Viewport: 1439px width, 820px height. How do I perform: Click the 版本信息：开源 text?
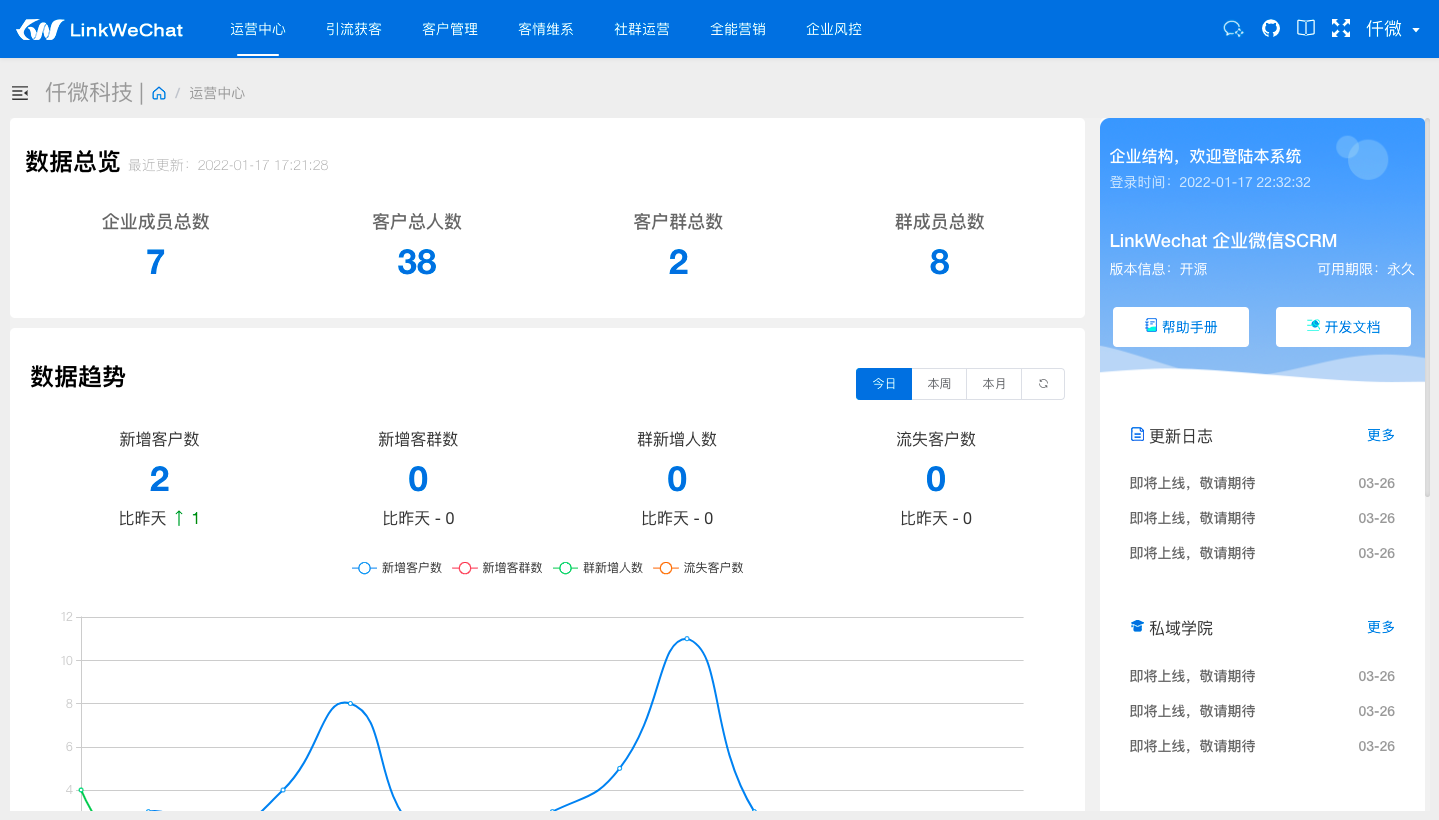click(1158, 269)
